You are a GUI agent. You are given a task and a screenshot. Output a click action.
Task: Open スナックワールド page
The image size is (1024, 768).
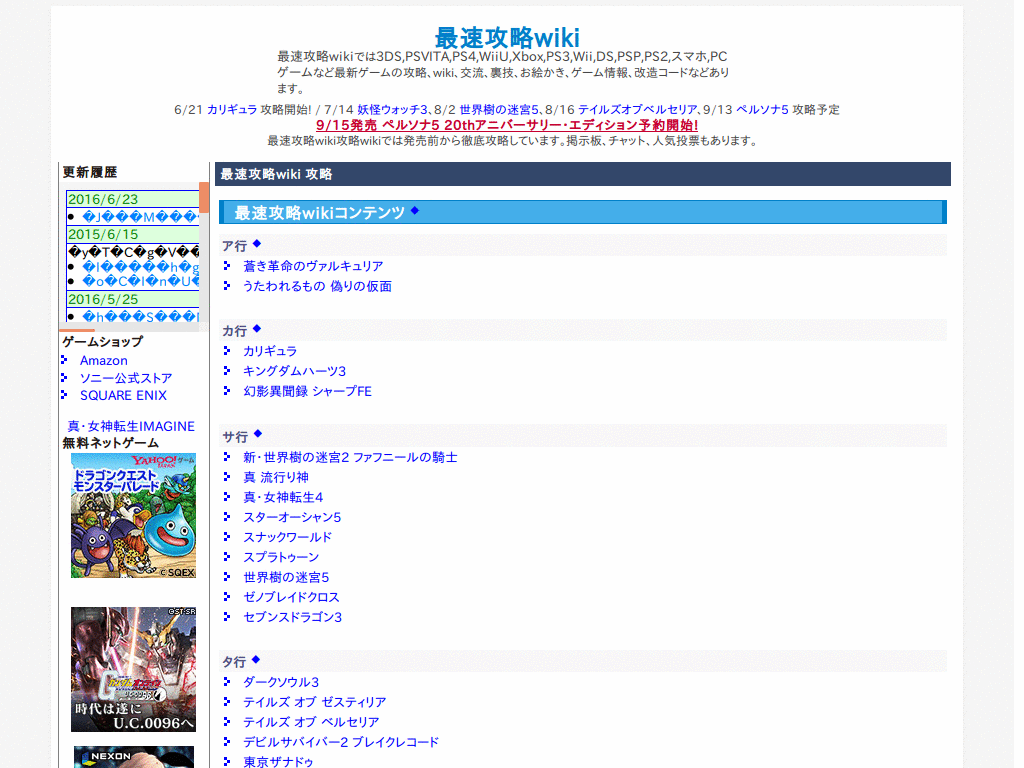[287, 537]
